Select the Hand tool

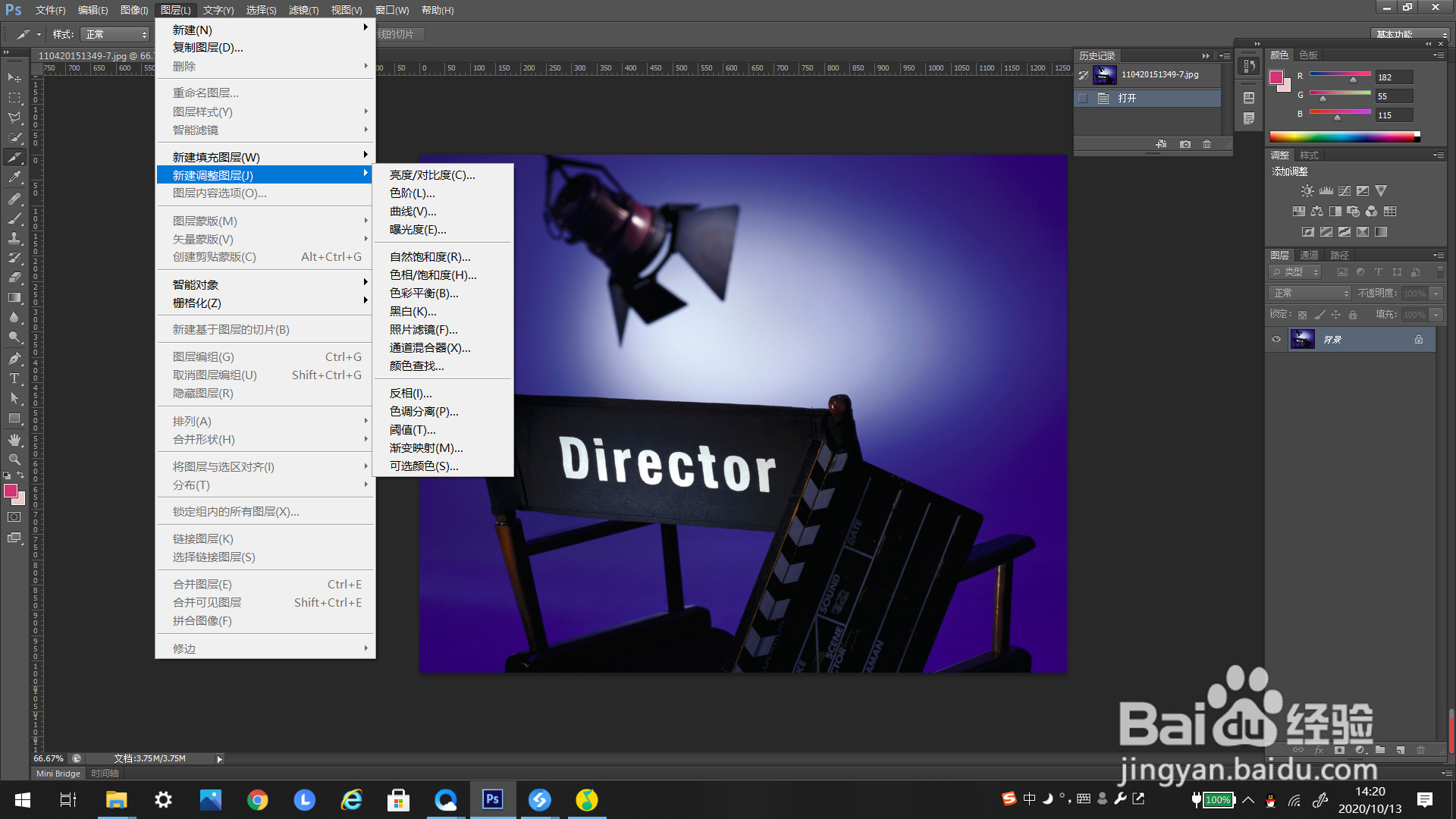point(14,439)
